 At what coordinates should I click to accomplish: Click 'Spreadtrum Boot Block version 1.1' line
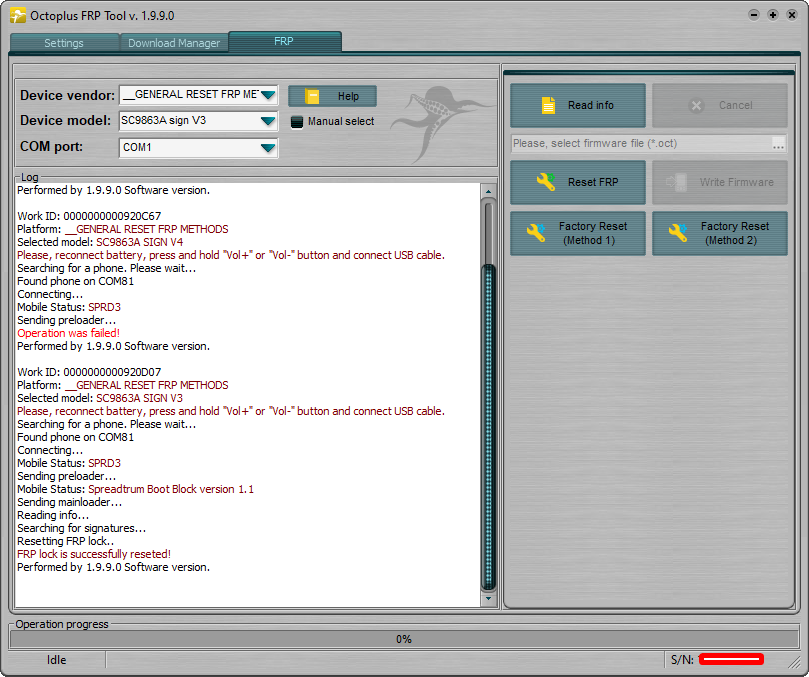pyautogui.click(x=171, y=489)
